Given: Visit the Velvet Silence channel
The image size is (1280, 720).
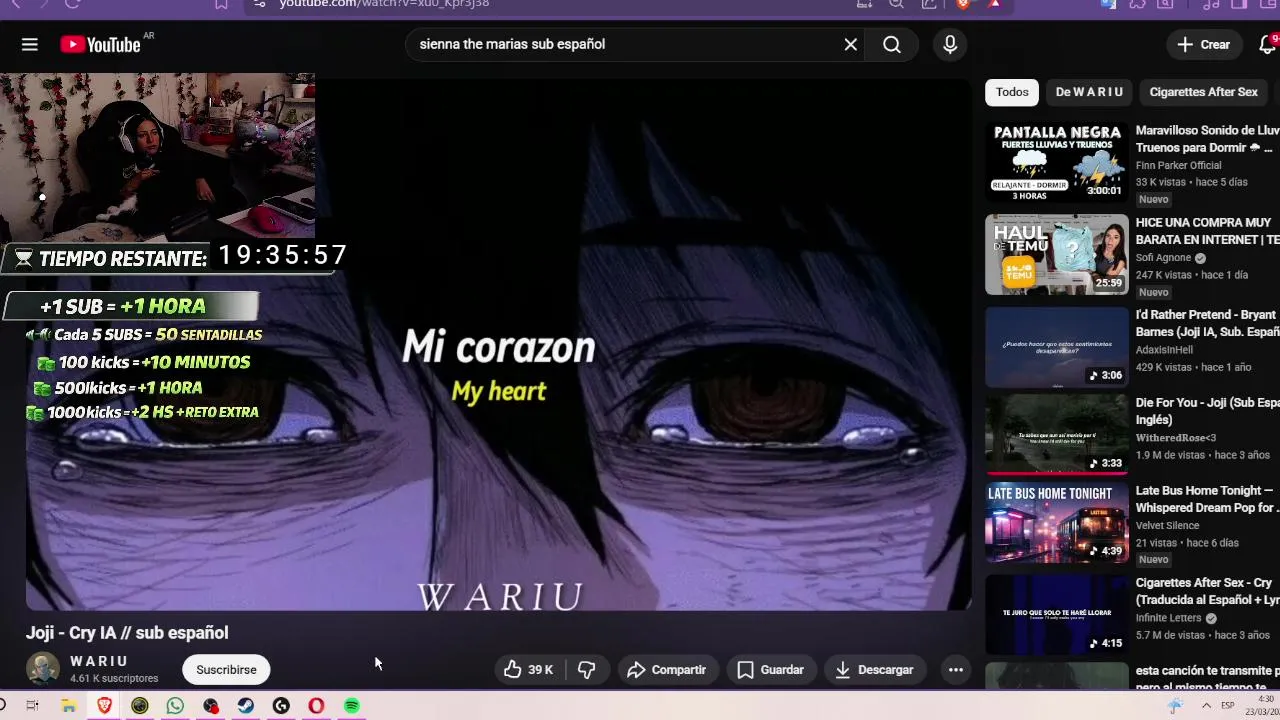Looking at the screenshot, I should (x=1167, y=526).
